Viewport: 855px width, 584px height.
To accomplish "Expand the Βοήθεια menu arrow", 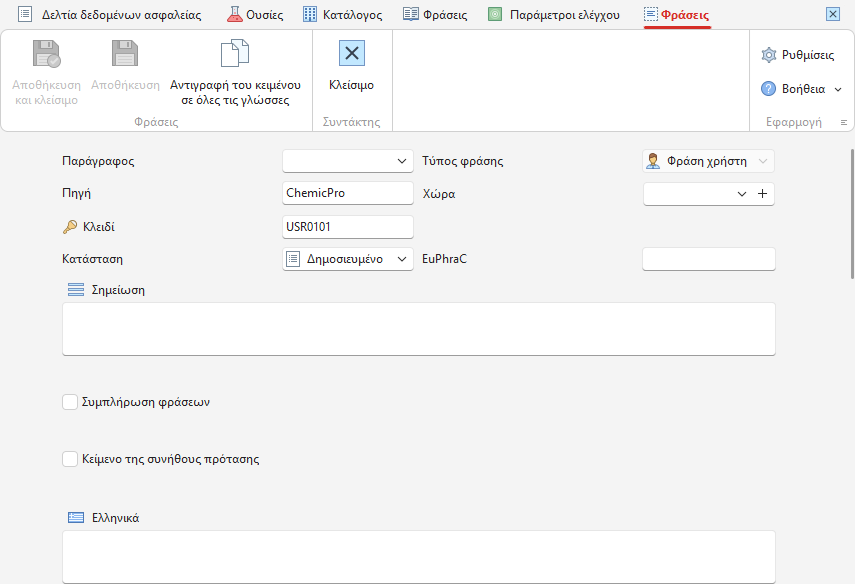I will [x=838, y=89].
